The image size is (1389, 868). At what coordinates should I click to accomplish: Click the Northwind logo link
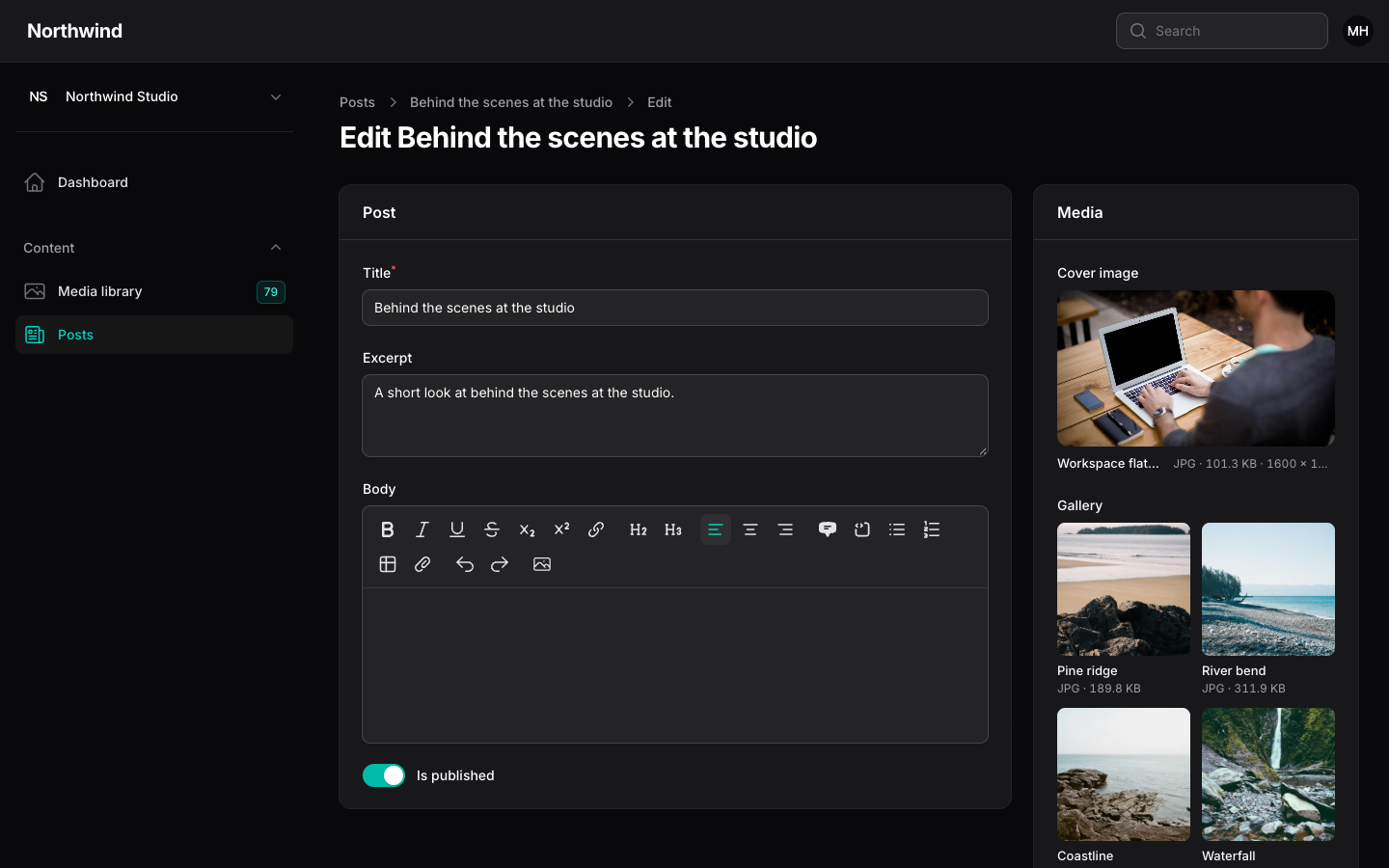75,31
